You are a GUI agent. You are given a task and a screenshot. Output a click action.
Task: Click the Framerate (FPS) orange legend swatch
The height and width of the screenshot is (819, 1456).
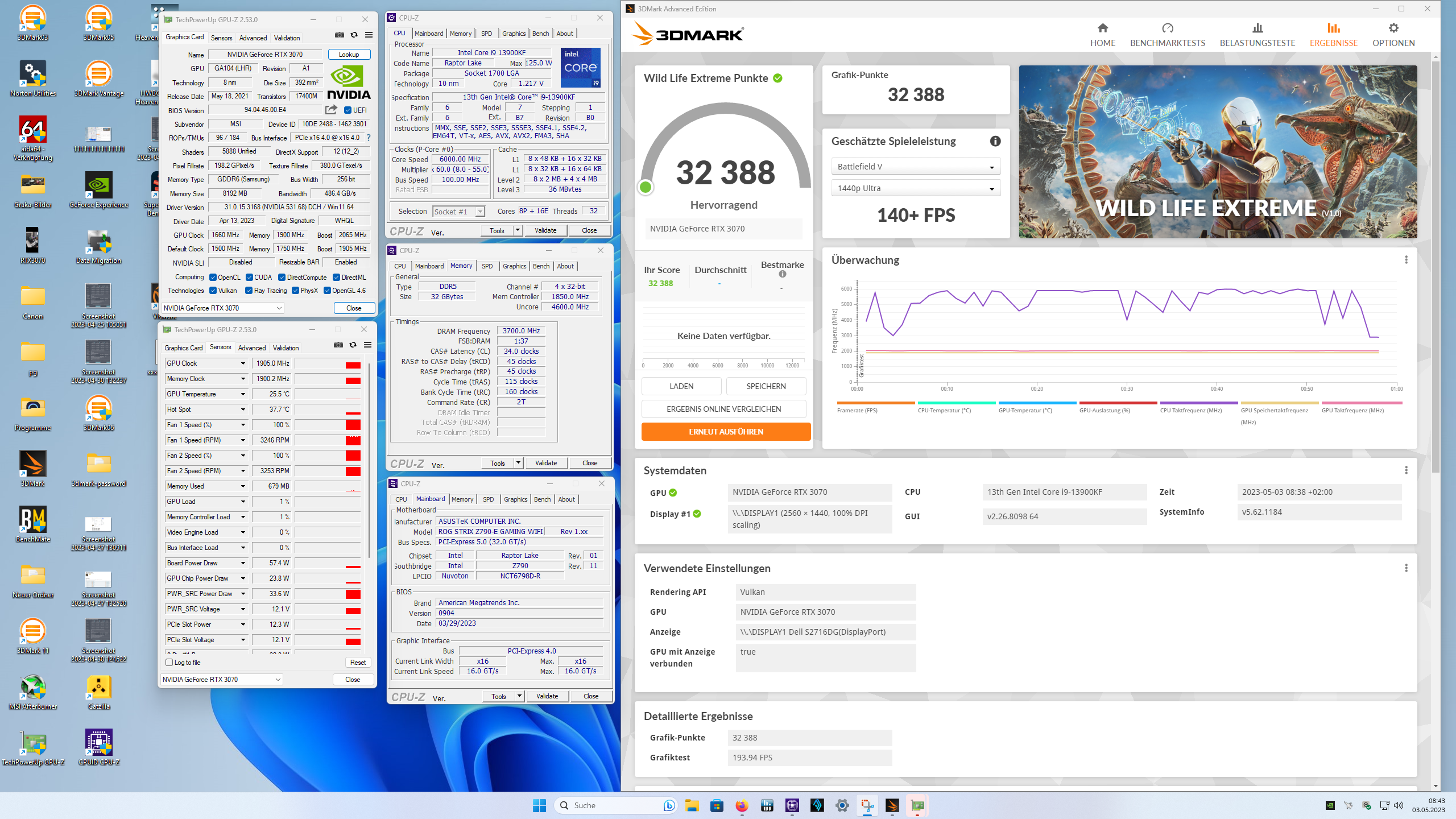[875, 403]
